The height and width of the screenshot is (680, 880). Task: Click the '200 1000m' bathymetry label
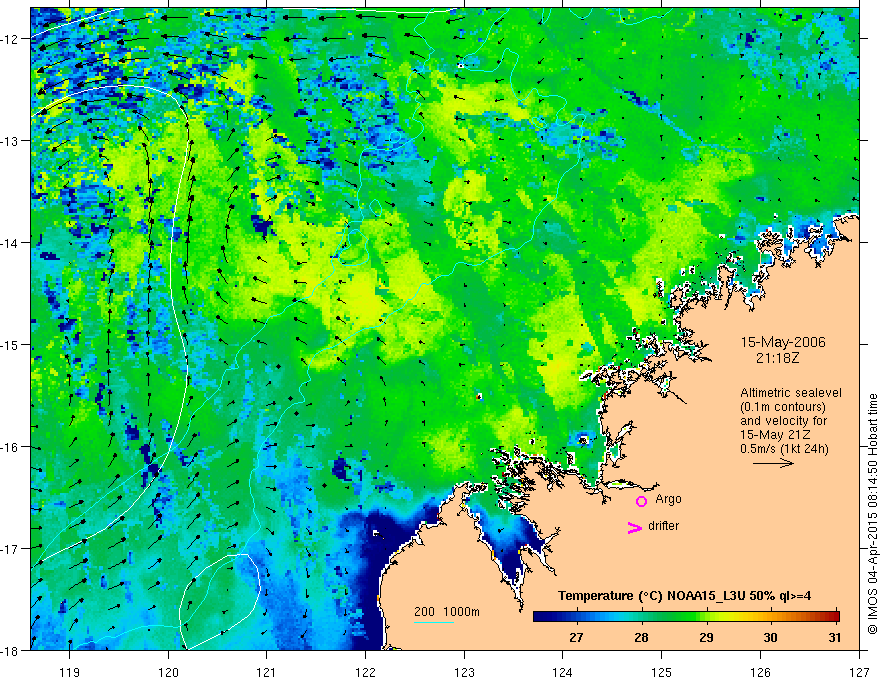447,612
